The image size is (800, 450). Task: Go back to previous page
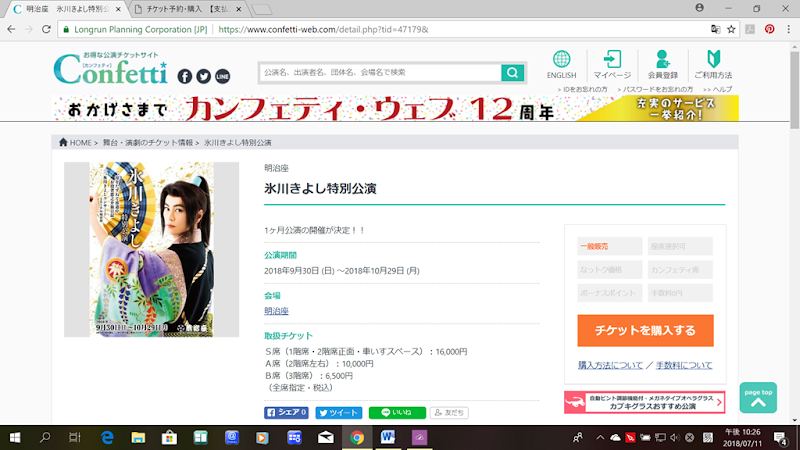coord(11,30)
